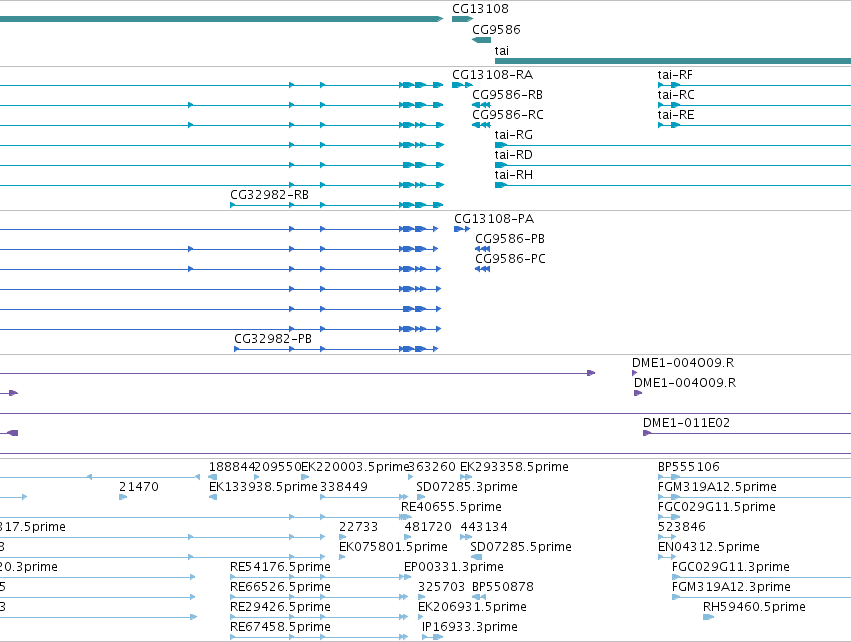Open RE54176.5prime feature
The width and height of the screenshot is (851, 642).
point(280,567)
